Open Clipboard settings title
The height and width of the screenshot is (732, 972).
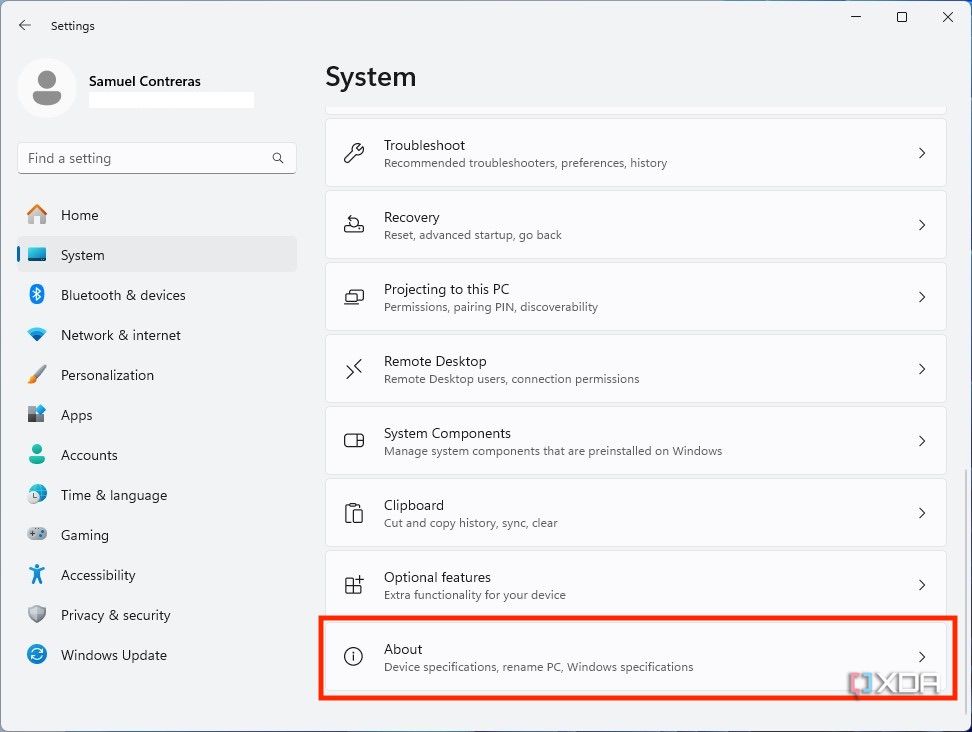413,505
